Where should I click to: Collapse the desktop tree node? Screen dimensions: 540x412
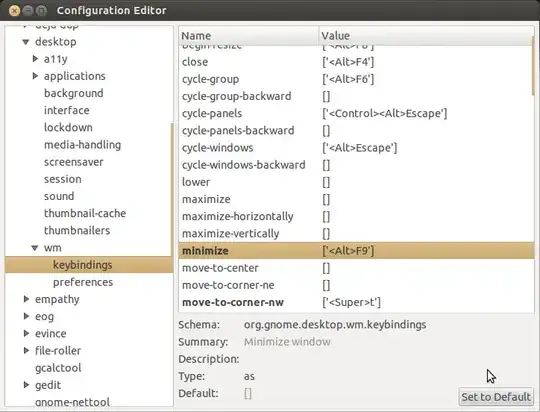click(26, 42)
